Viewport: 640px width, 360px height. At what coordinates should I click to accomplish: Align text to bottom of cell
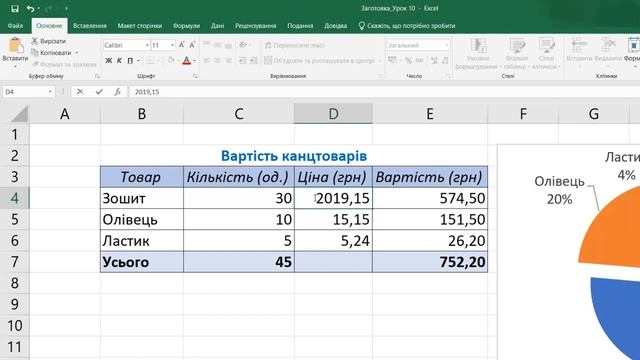click(229, 45)
